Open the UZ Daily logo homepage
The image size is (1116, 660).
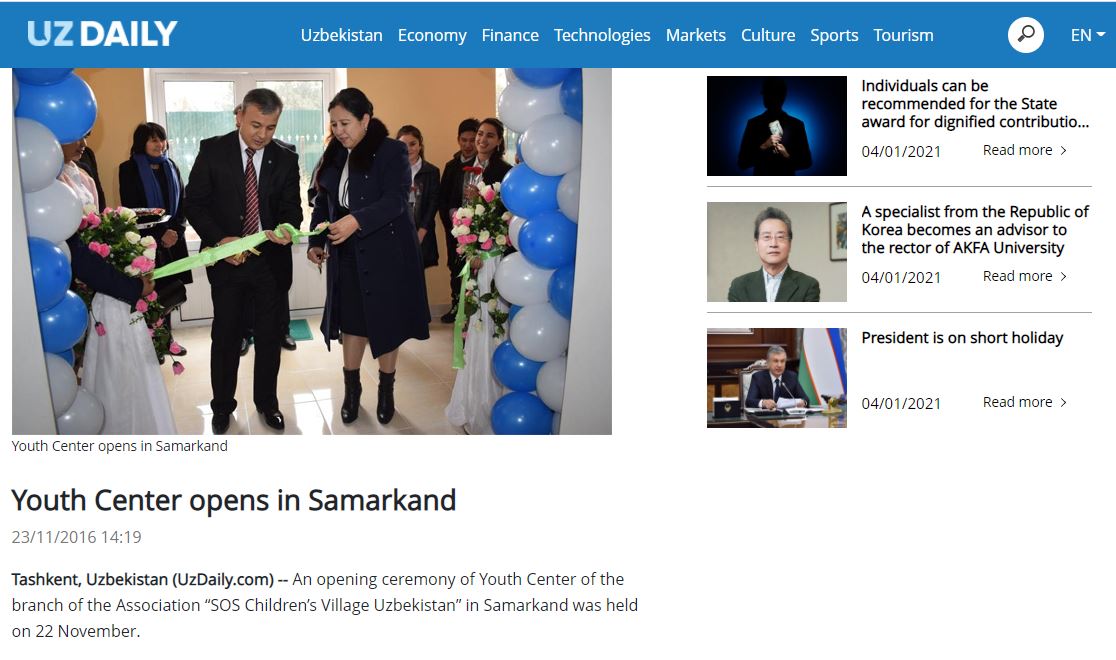tap(102, 33)
